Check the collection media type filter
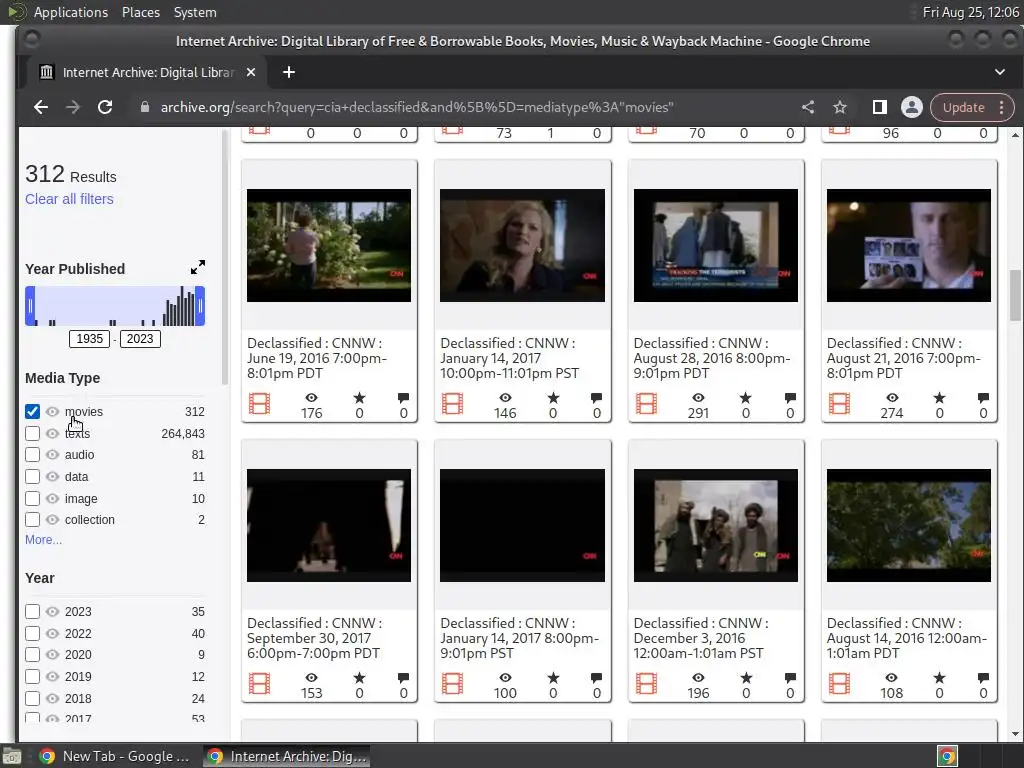This screenshot has height=768, width=1024. [x=32, y=520]
